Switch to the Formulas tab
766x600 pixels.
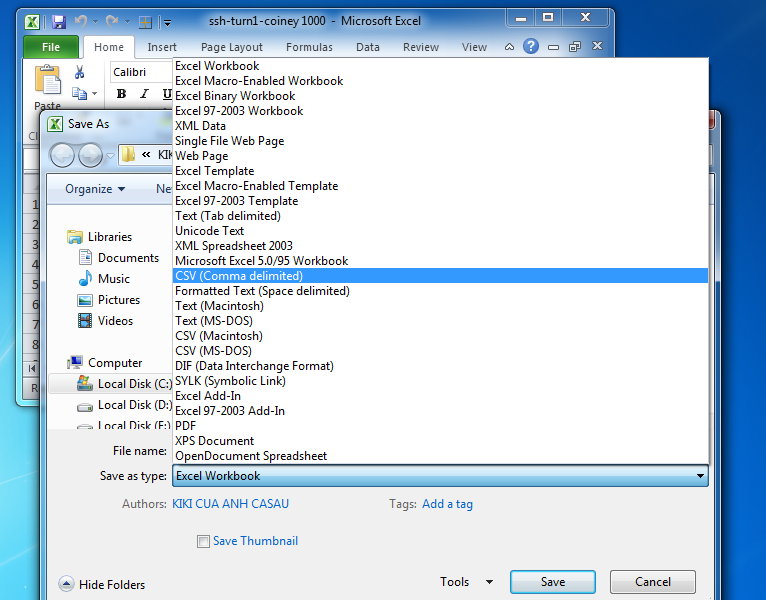(309, 47)
